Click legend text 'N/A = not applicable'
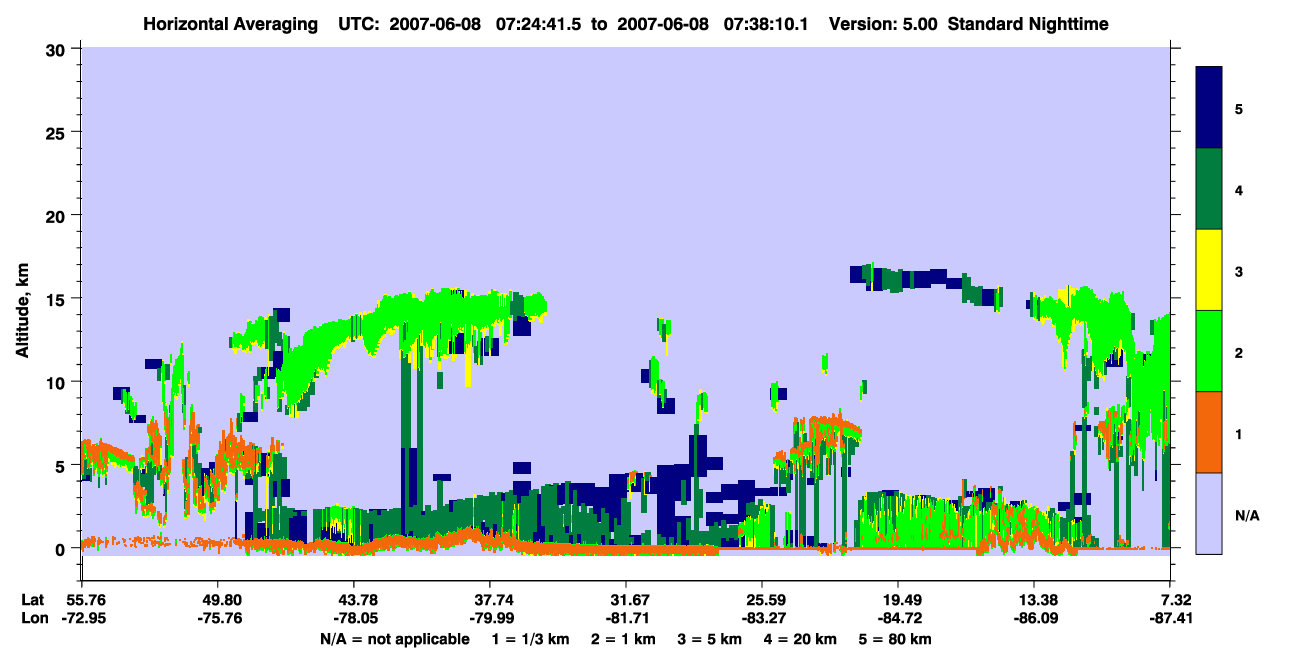Viewport: 1300px width, 667px height. (x=394, y=639)
